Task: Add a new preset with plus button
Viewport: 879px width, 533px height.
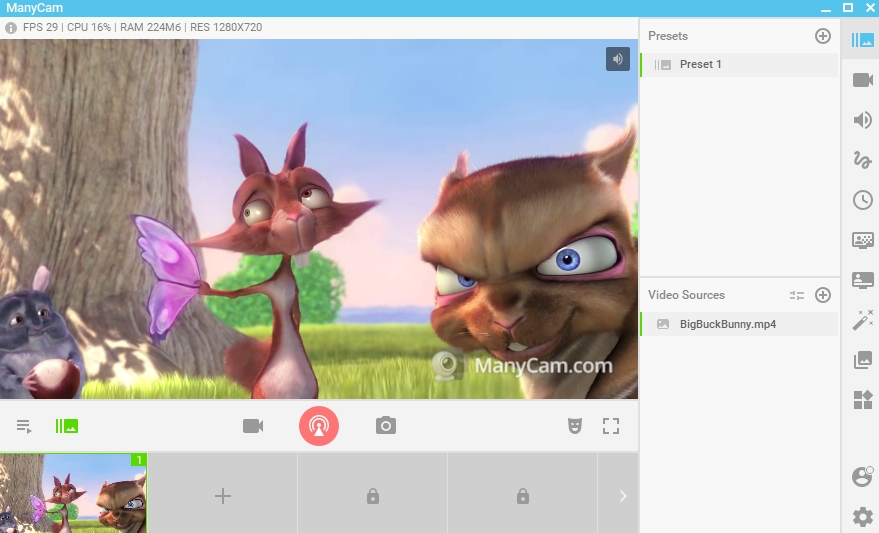Action: [823, 36]
